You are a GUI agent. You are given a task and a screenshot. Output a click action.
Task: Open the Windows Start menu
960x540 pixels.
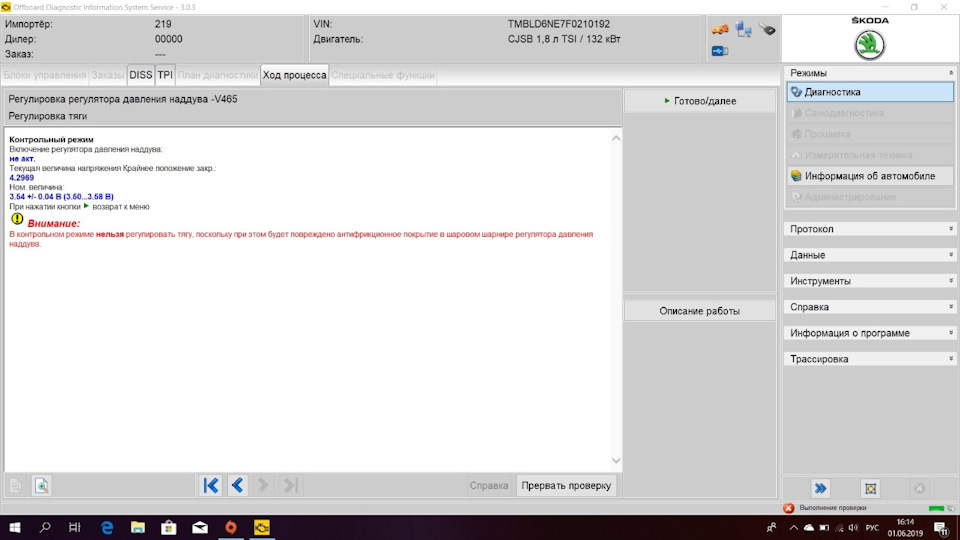pyautogui.click(x=15, y=527)
